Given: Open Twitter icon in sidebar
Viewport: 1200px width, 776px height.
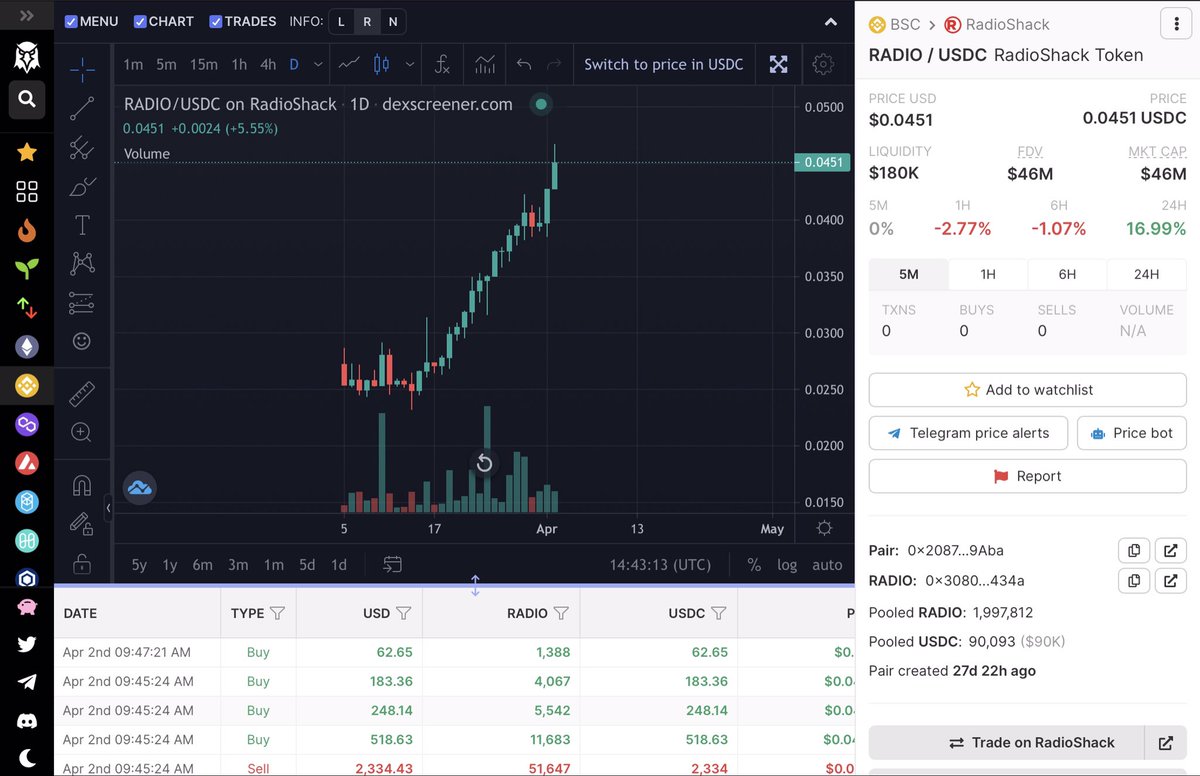Looking at the screenshot, I should coord(27,644).
